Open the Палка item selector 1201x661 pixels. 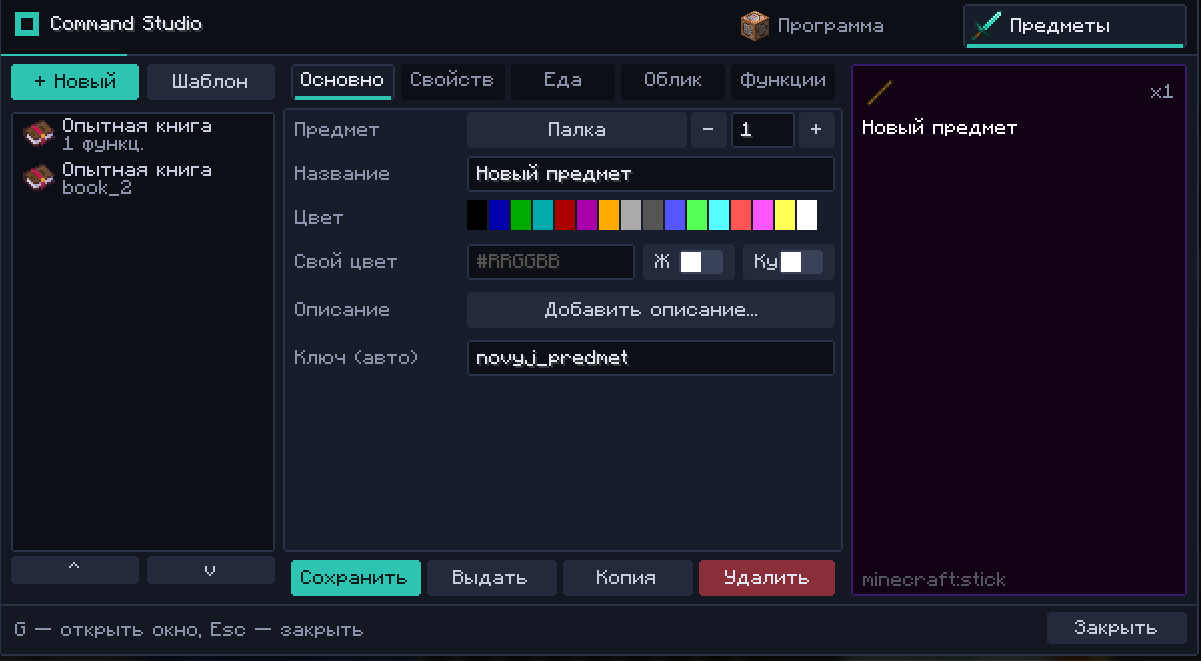coord(577,130)
